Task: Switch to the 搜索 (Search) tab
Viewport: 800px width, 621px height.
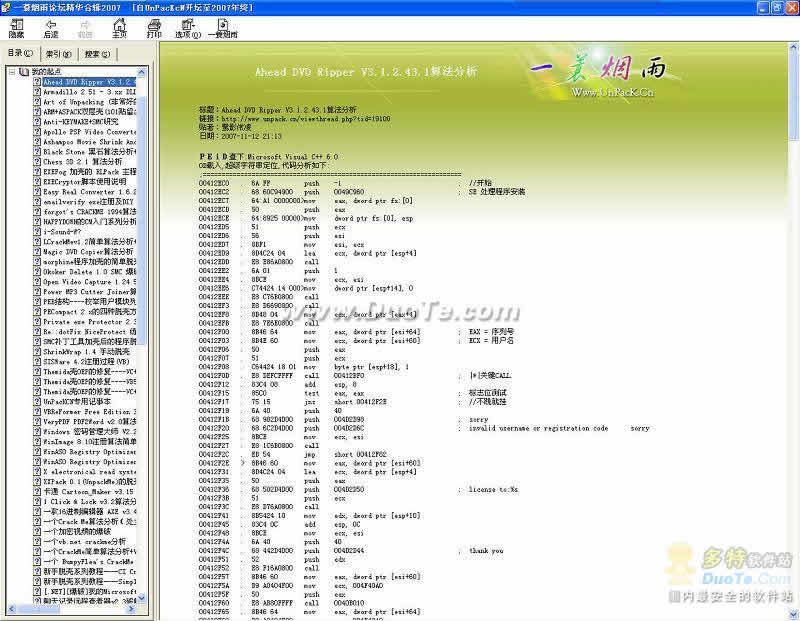Action: (x=97, y=54)
